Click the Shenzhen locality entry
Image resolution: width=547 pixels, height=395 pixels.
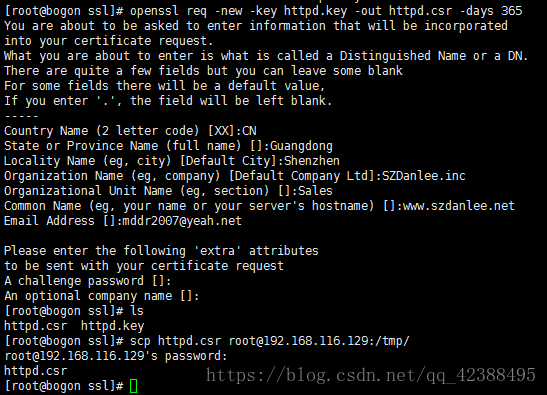click(312, 161)
